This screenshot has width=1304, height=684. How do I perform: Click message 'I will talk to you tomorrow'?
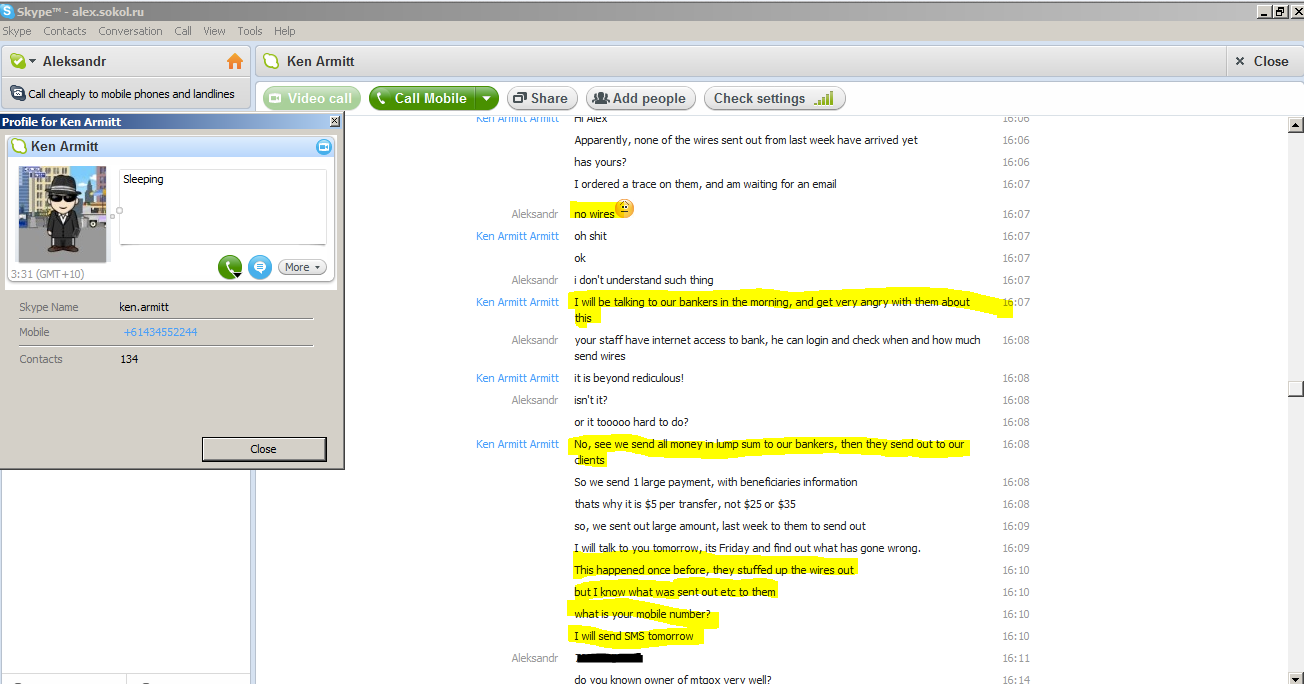pos(747,548)
